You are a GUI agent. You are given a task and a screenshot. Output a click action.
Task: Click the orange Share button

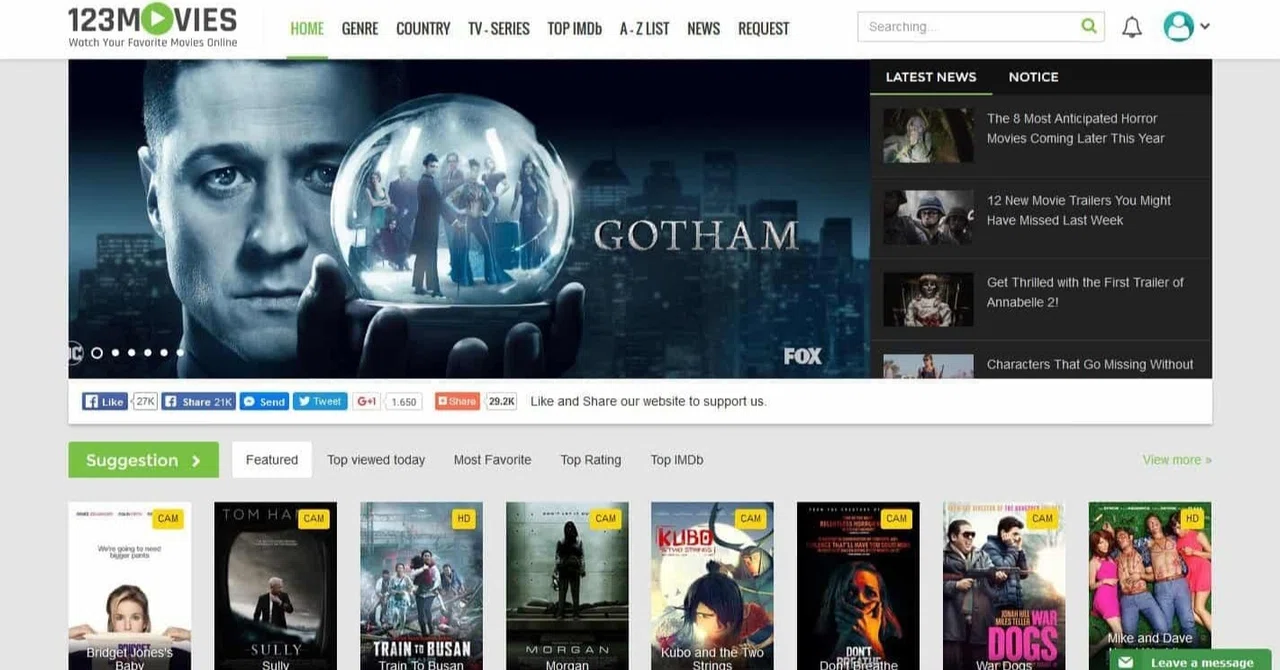(x=457, y=401)
